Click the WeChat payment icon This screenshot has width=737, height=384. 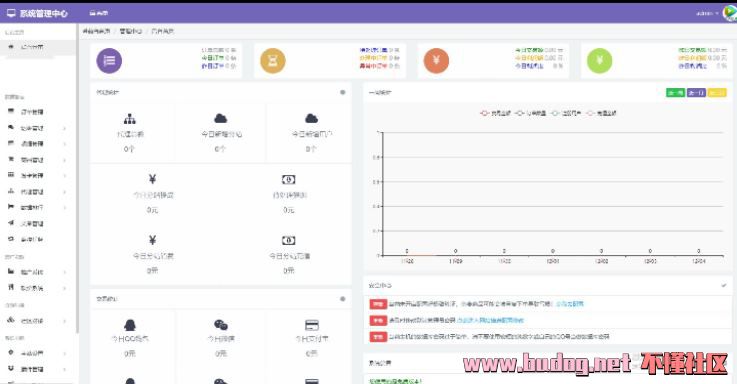[x=220, y=325]
